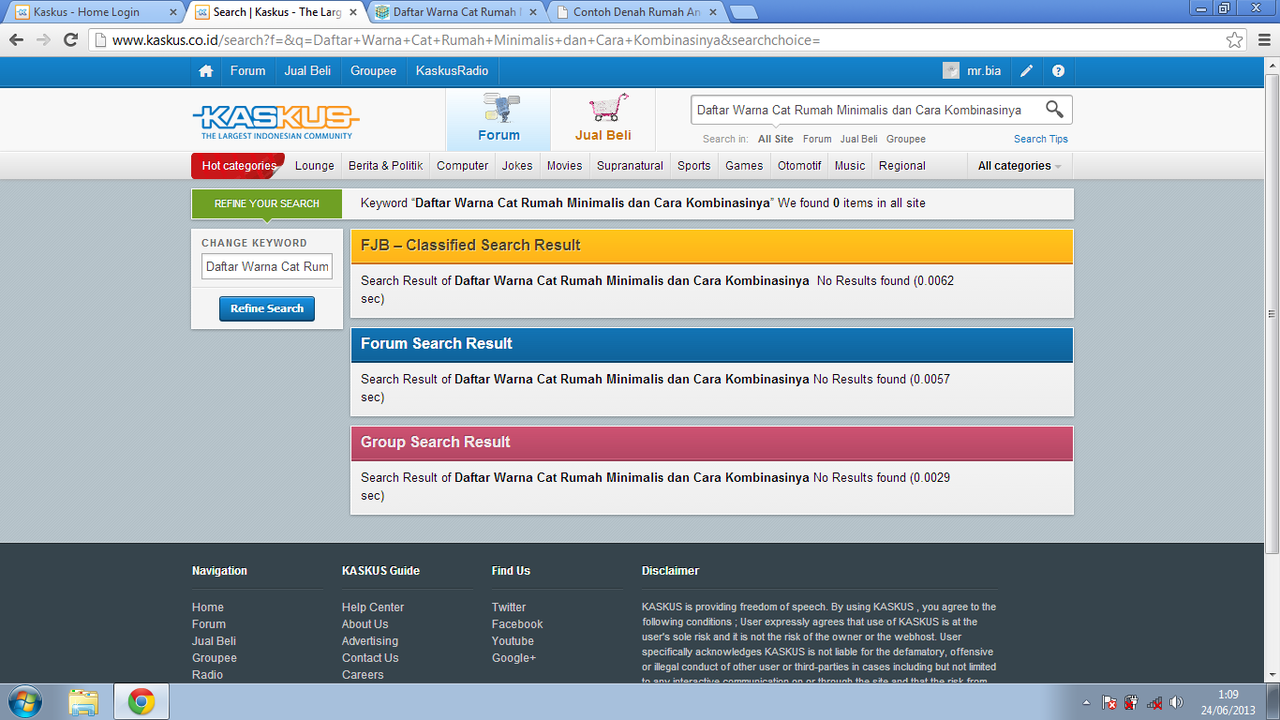Open the Contact Us footer link
Screen dimensions: 1280x720
coord(370,658)
